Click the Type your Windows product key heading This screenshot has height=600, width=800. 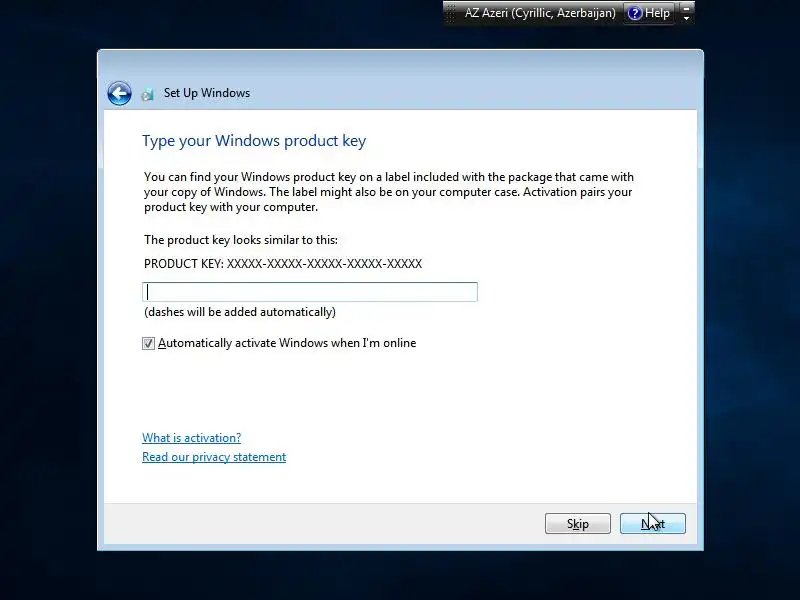(254, 141)
